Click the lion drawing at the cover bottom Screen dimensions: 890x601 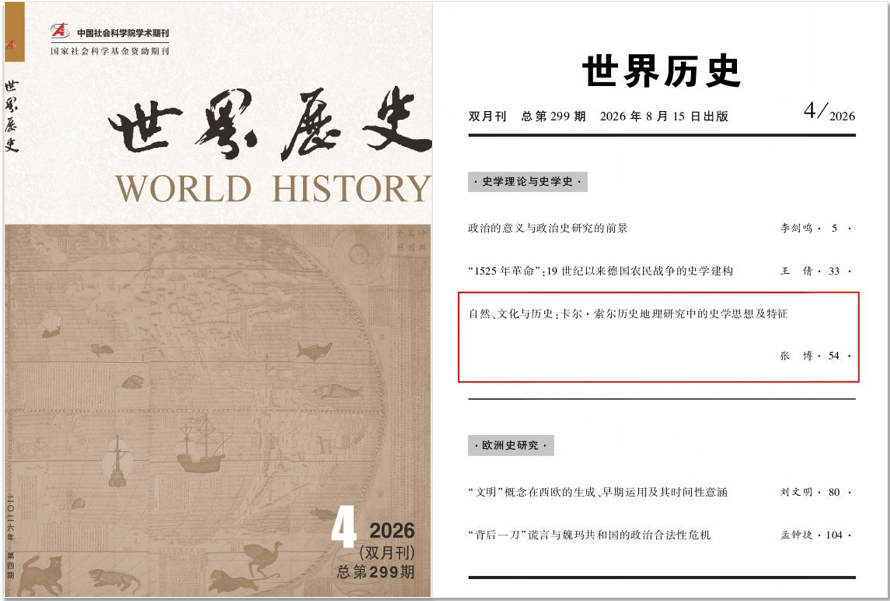pyautogui.click(x=234, y=582)
